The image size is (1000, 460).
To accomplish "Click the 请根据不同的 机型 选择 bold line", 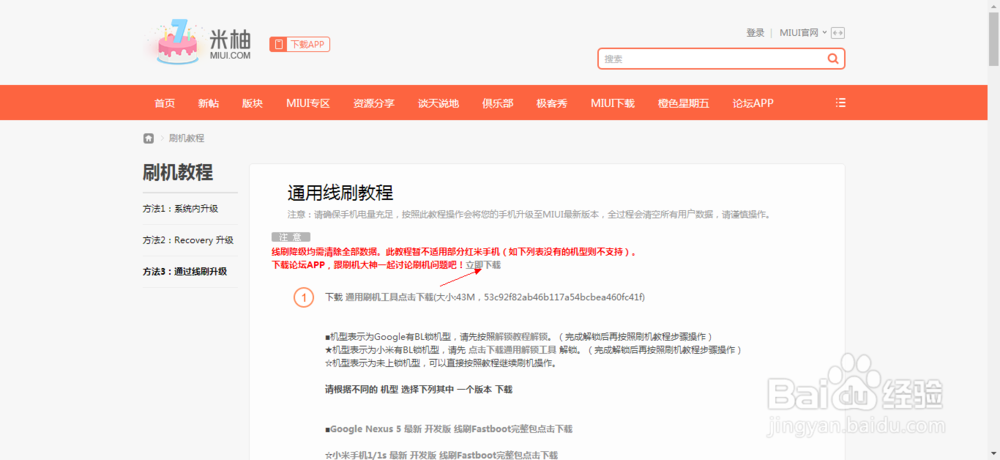I will click(x=419, y=389).
